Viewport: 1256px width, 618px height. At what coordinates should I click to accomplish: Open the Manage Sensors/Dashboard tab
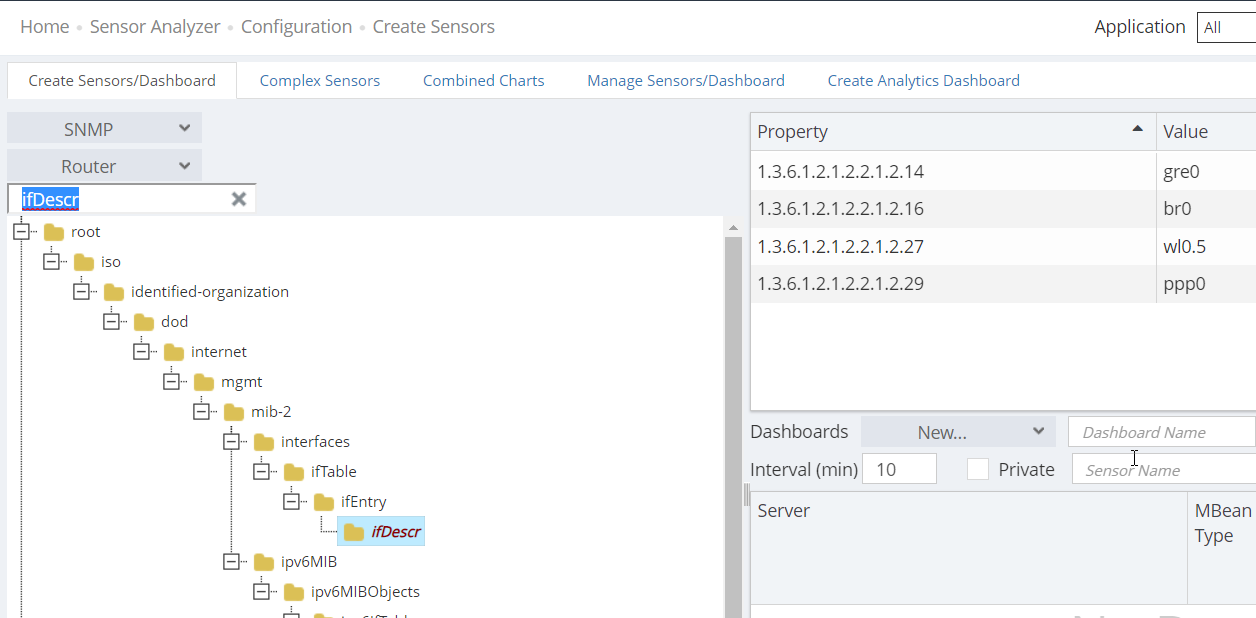click(686, 81)
